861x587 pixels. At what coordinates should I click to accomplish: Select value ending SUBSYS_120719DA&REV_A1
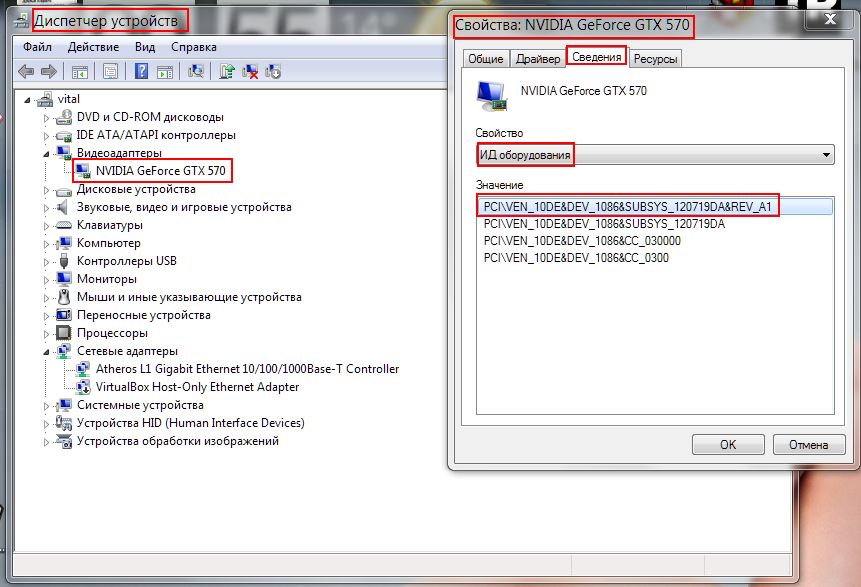(655, 206)
